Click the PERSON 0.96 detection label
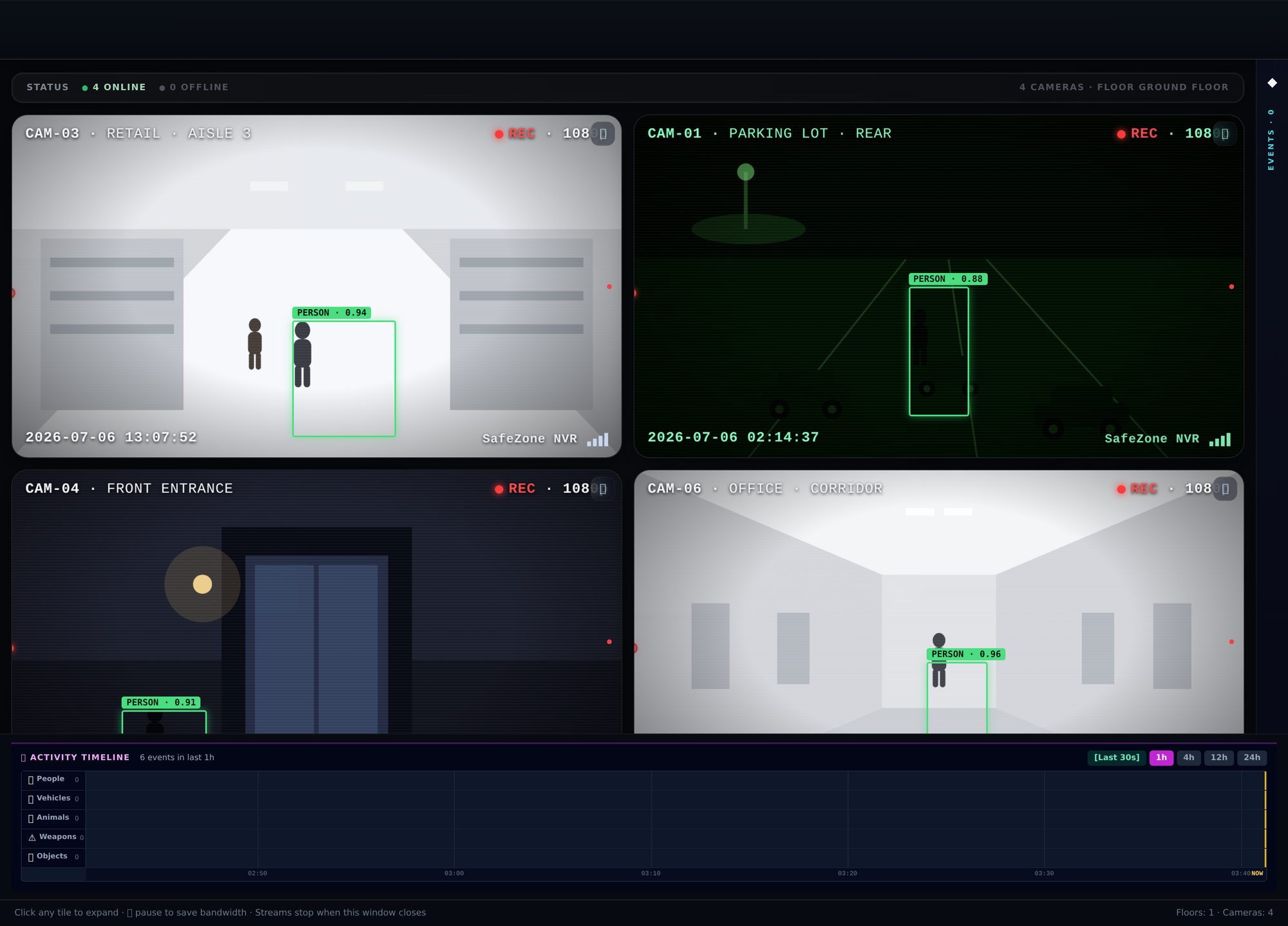Viewport: 1288px width, 926px height. point(966,654)
